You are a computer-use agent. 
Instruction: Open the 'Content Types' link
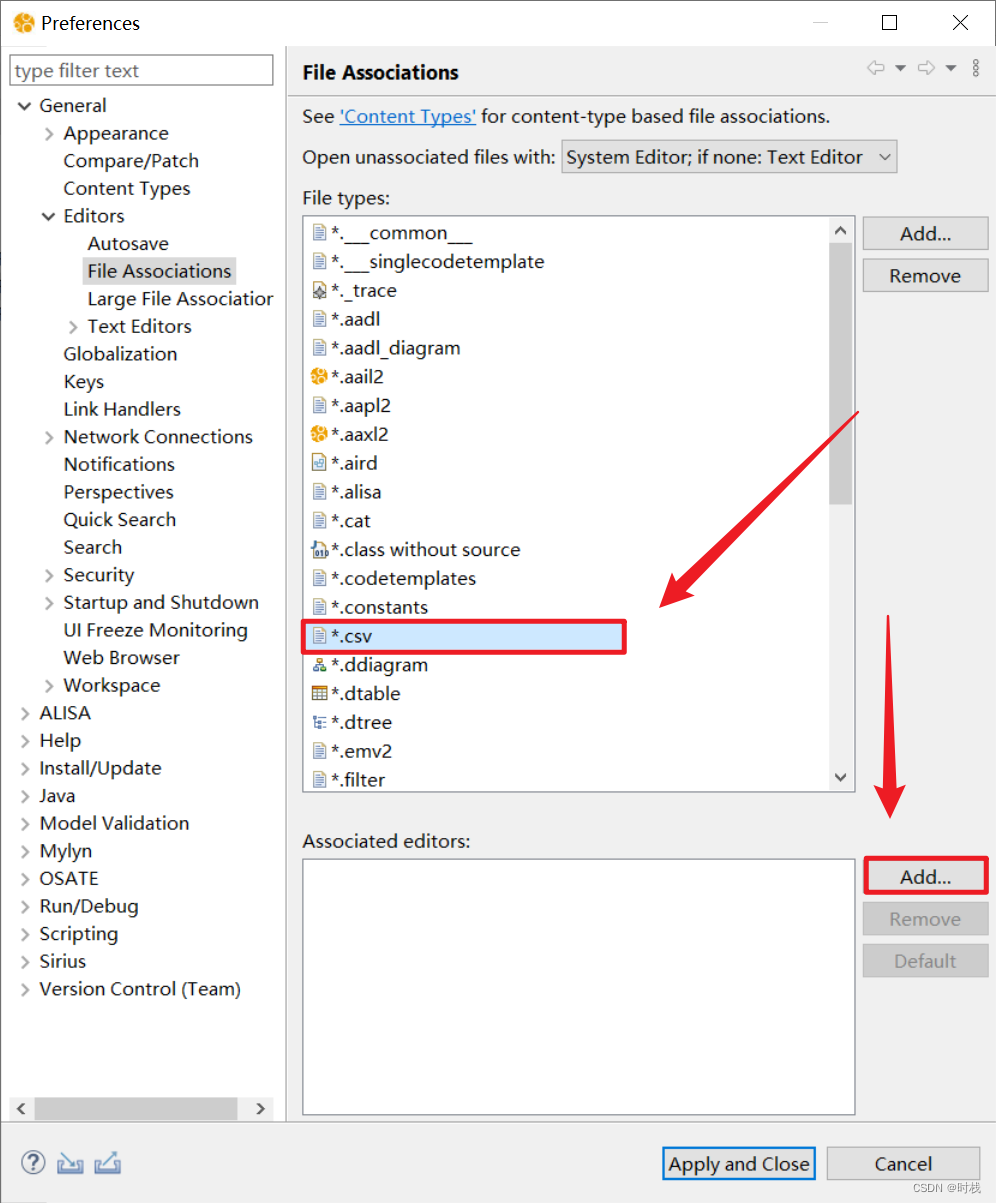click(408, 116)
